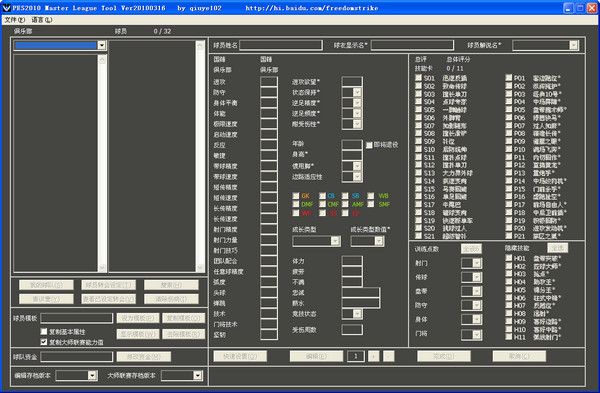Screen dimensions: 600x393
Task: Click the 球员姓名 input field
Action: click(281, 45)
